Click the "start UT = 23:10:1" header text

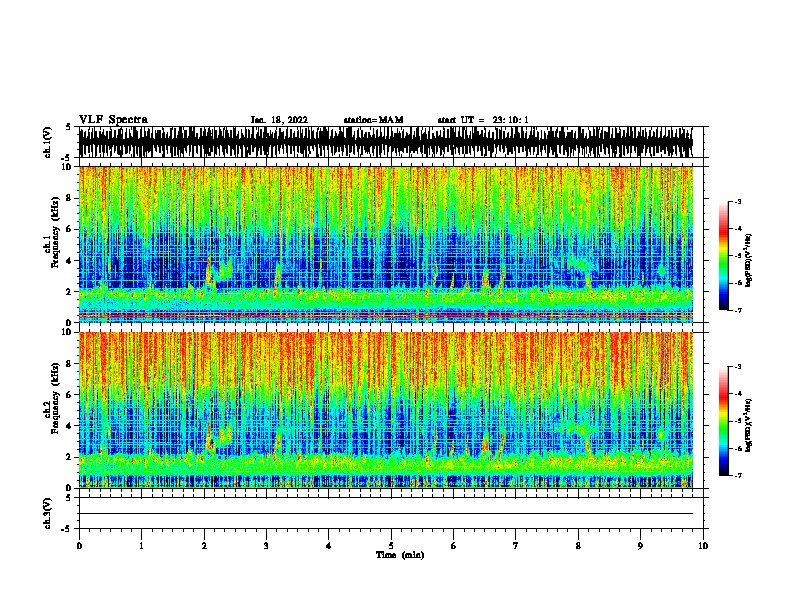pyautogui.click(x=483, y=120)
